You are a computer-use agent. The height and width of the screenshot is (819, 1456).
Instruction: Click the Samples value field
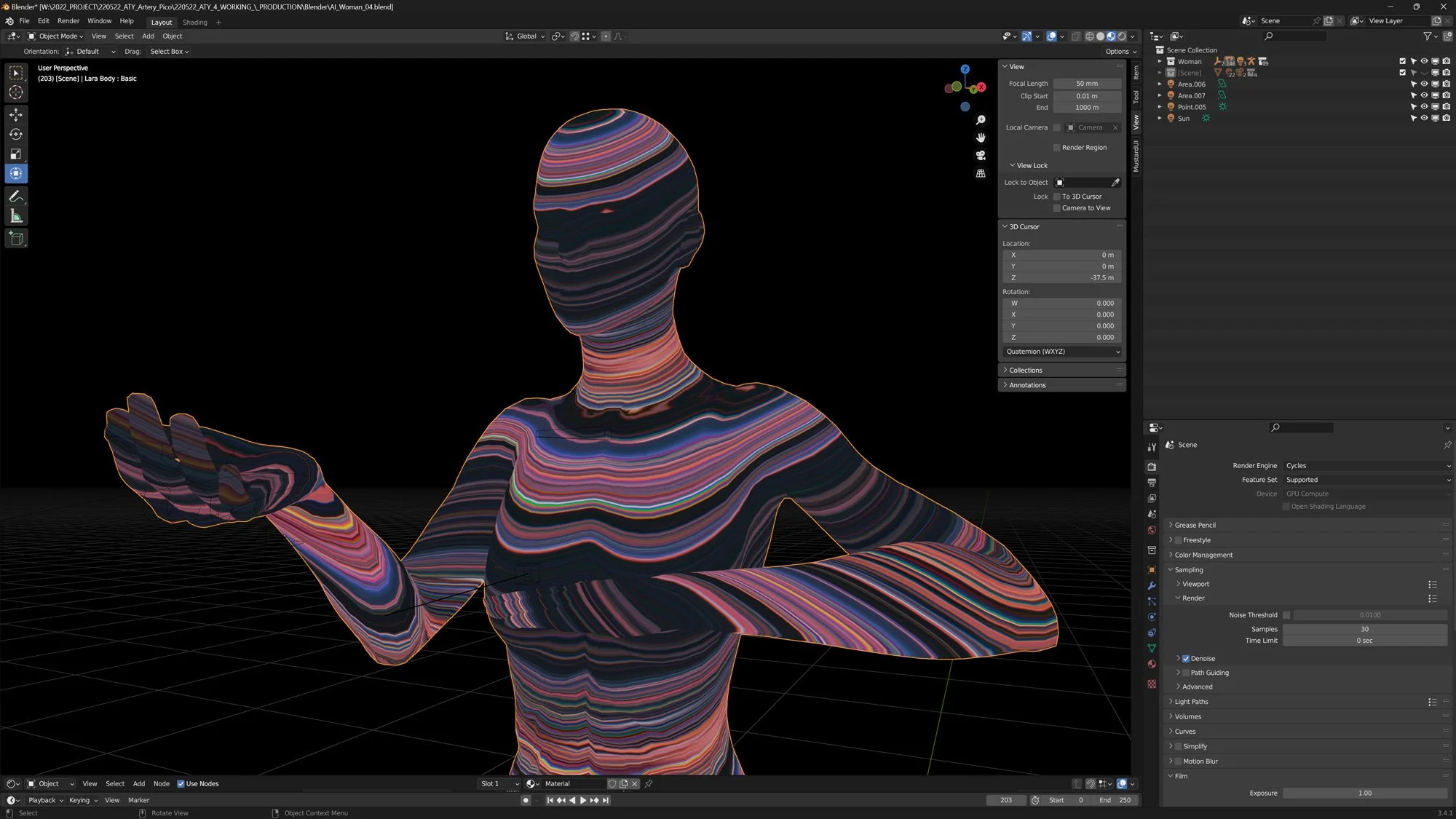click(1364, 629)
